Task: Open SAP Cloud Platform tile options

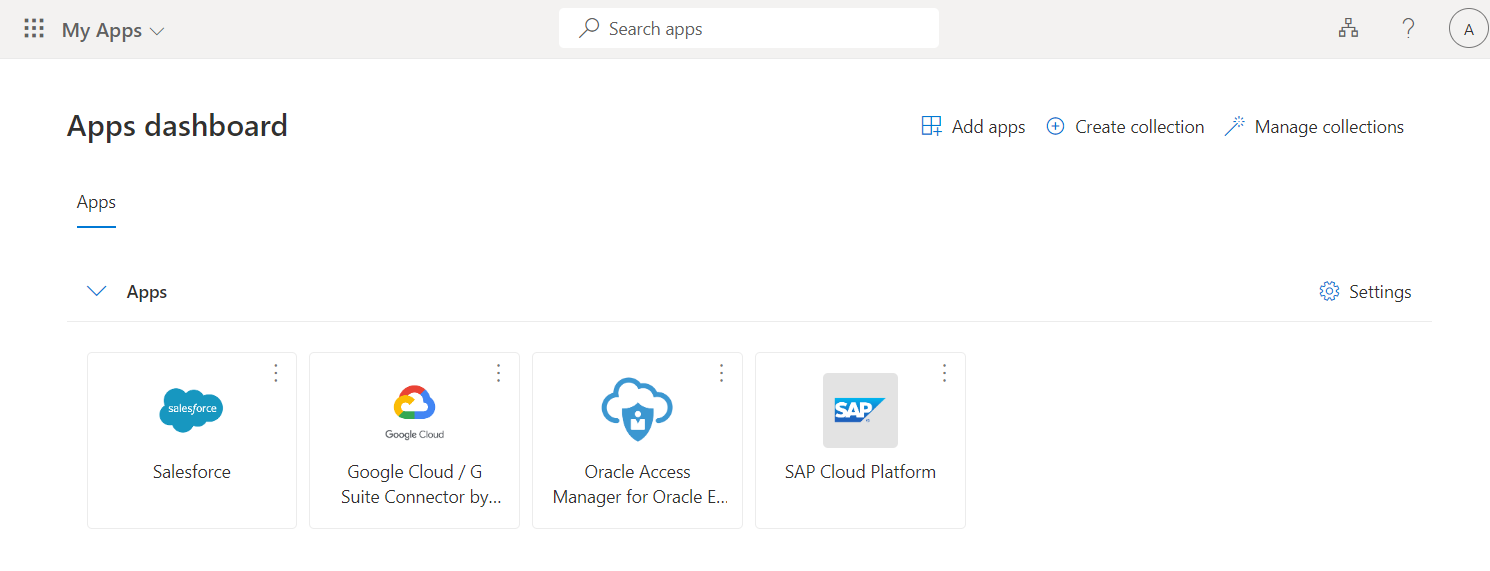Action: (944, 373)
